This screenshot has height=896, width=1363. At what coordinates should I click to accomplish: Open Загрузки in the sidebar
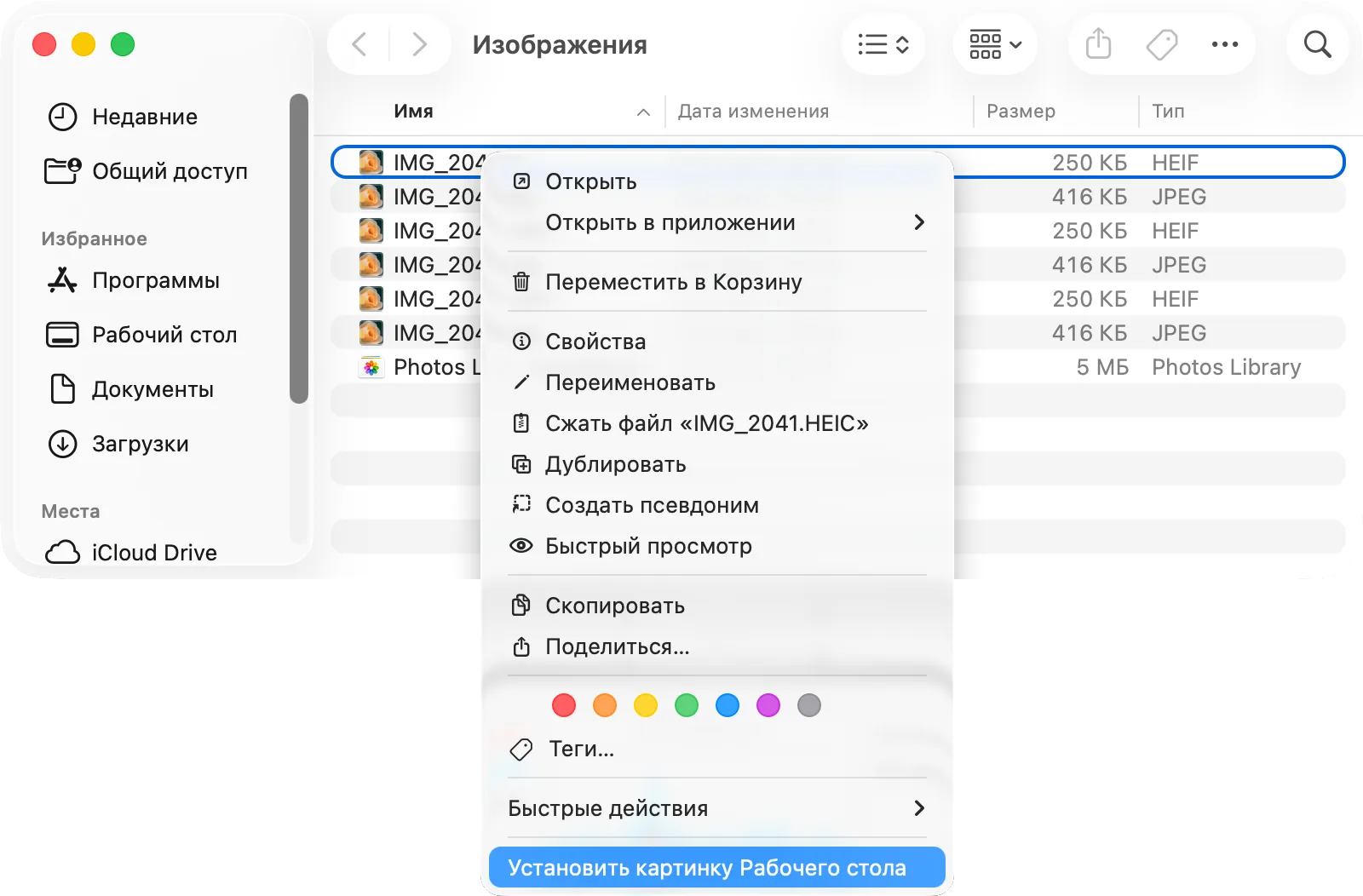(118, 444)
